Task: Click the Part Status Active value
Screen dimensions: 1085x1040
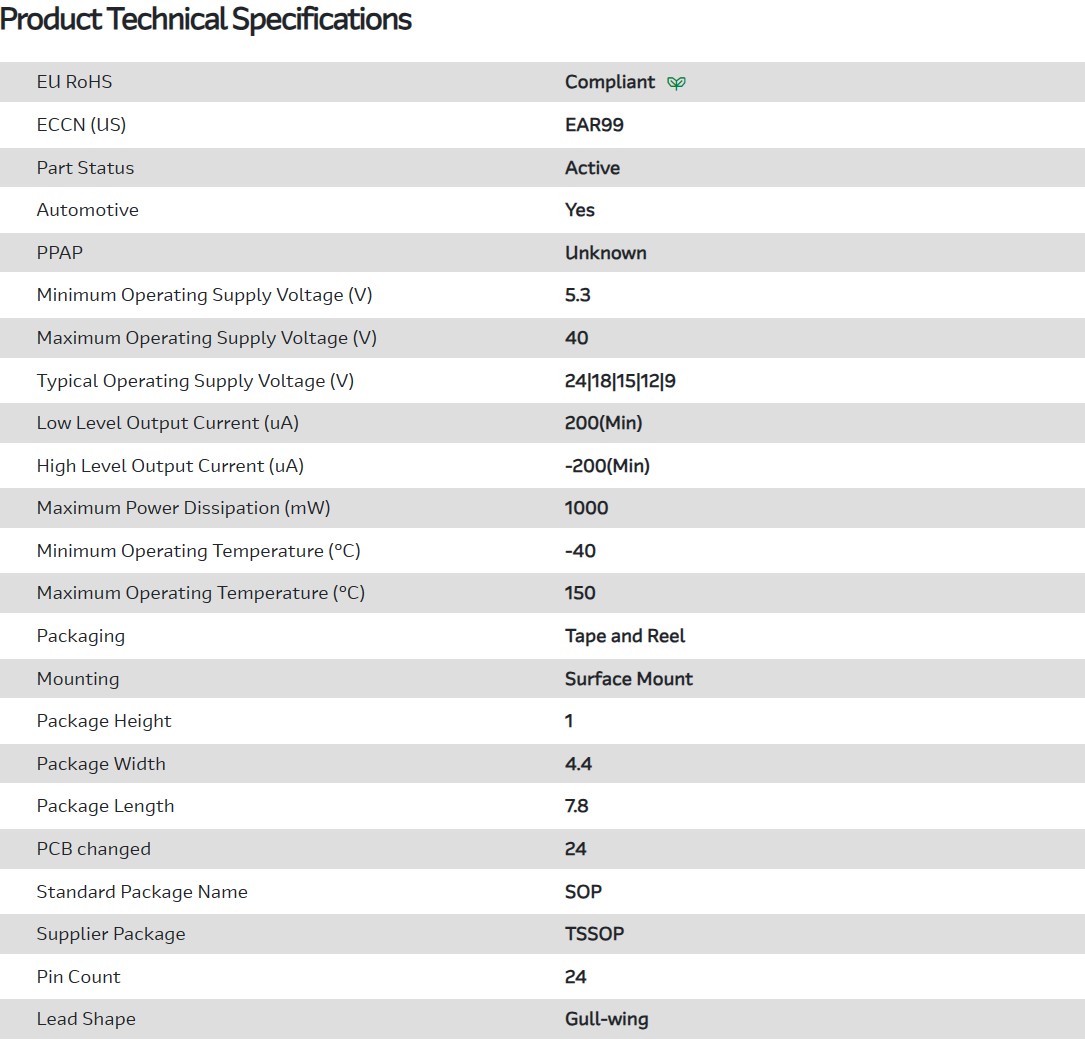Action: point(592,168)
